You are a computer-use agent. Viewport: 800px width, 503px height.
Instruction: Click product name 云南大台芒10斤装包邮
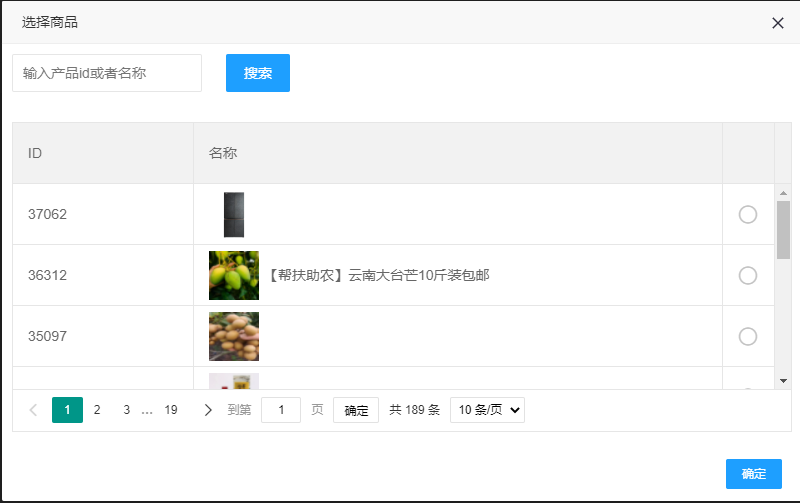pos(379,275)
